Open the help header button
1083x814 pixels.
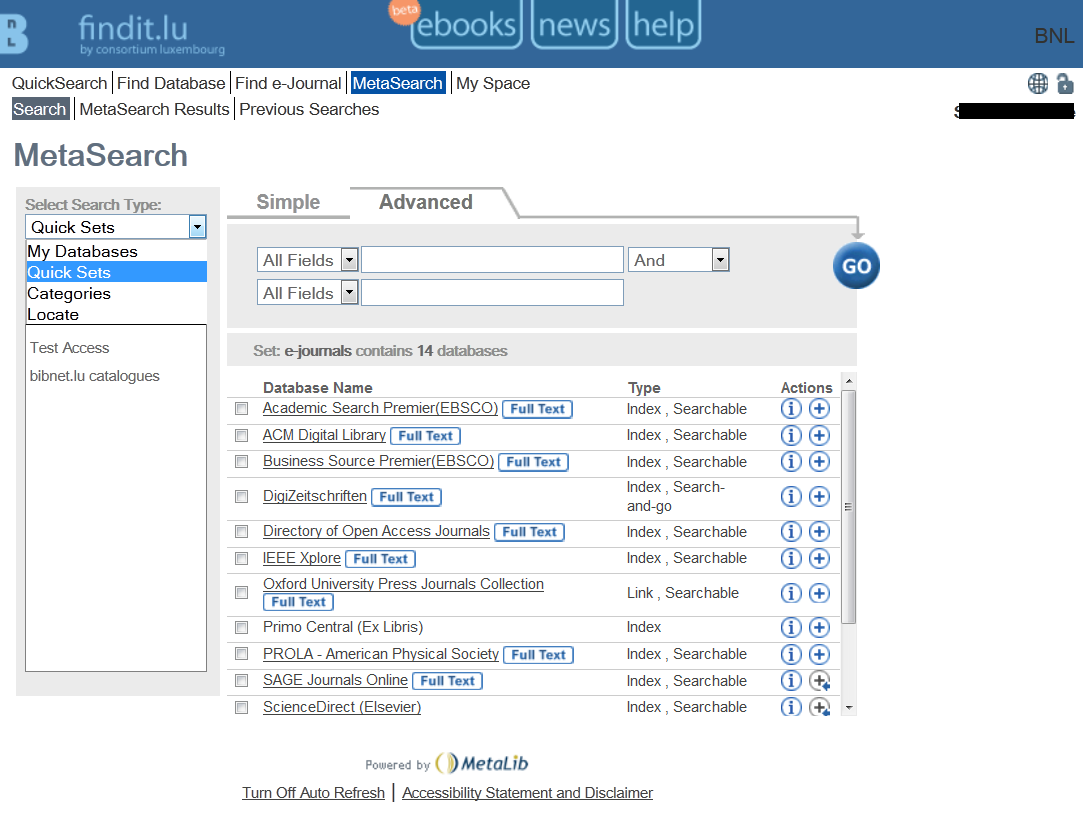click(664, 25)
